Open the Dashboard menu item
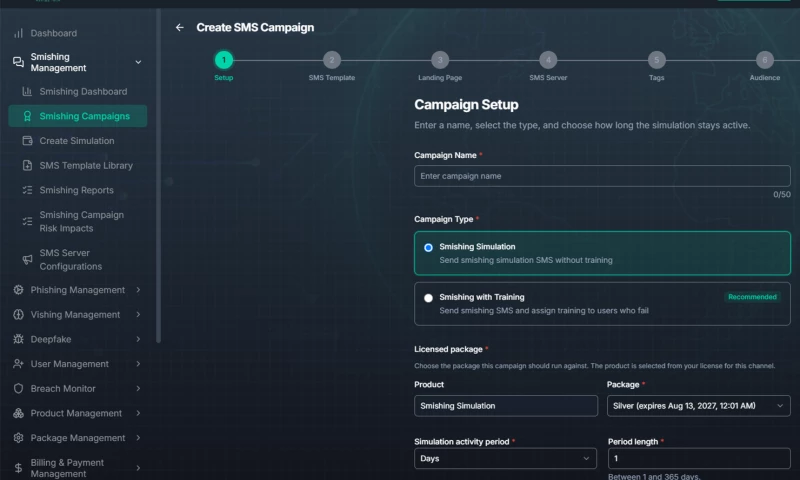Viewport: 800px width, 480px height. click(x=79, y=33)
